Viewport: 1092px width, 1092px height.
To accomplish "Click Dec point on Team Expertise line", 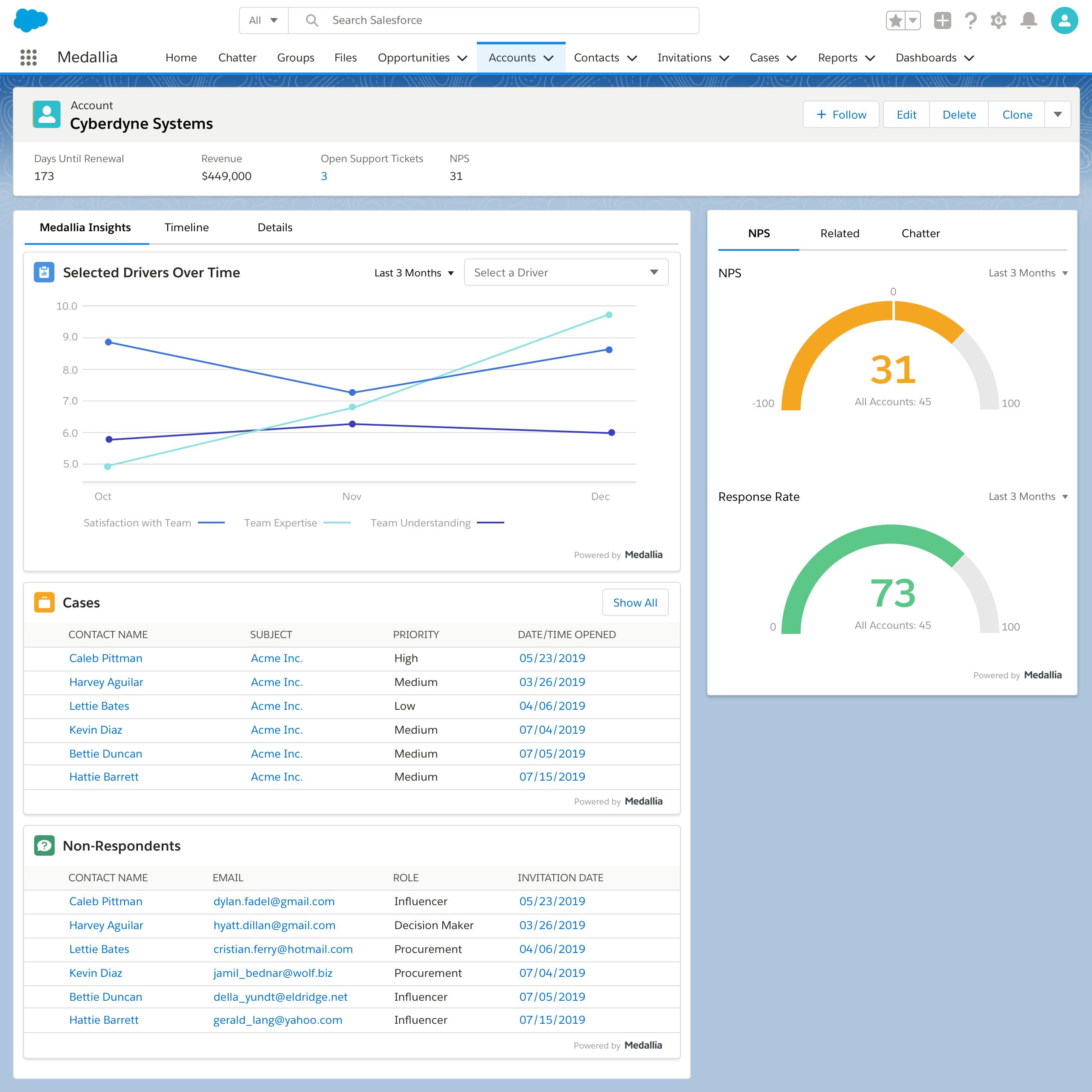I will pos(609,315).
